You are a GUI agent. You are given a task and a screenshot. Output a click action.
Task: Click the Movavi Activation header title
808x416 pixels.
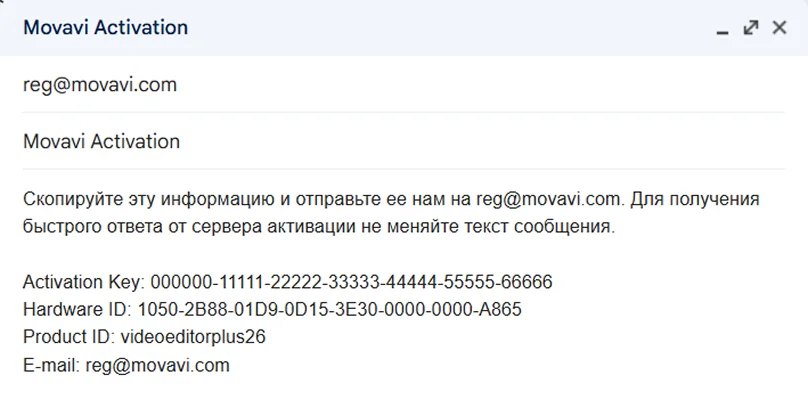(105, 27)
